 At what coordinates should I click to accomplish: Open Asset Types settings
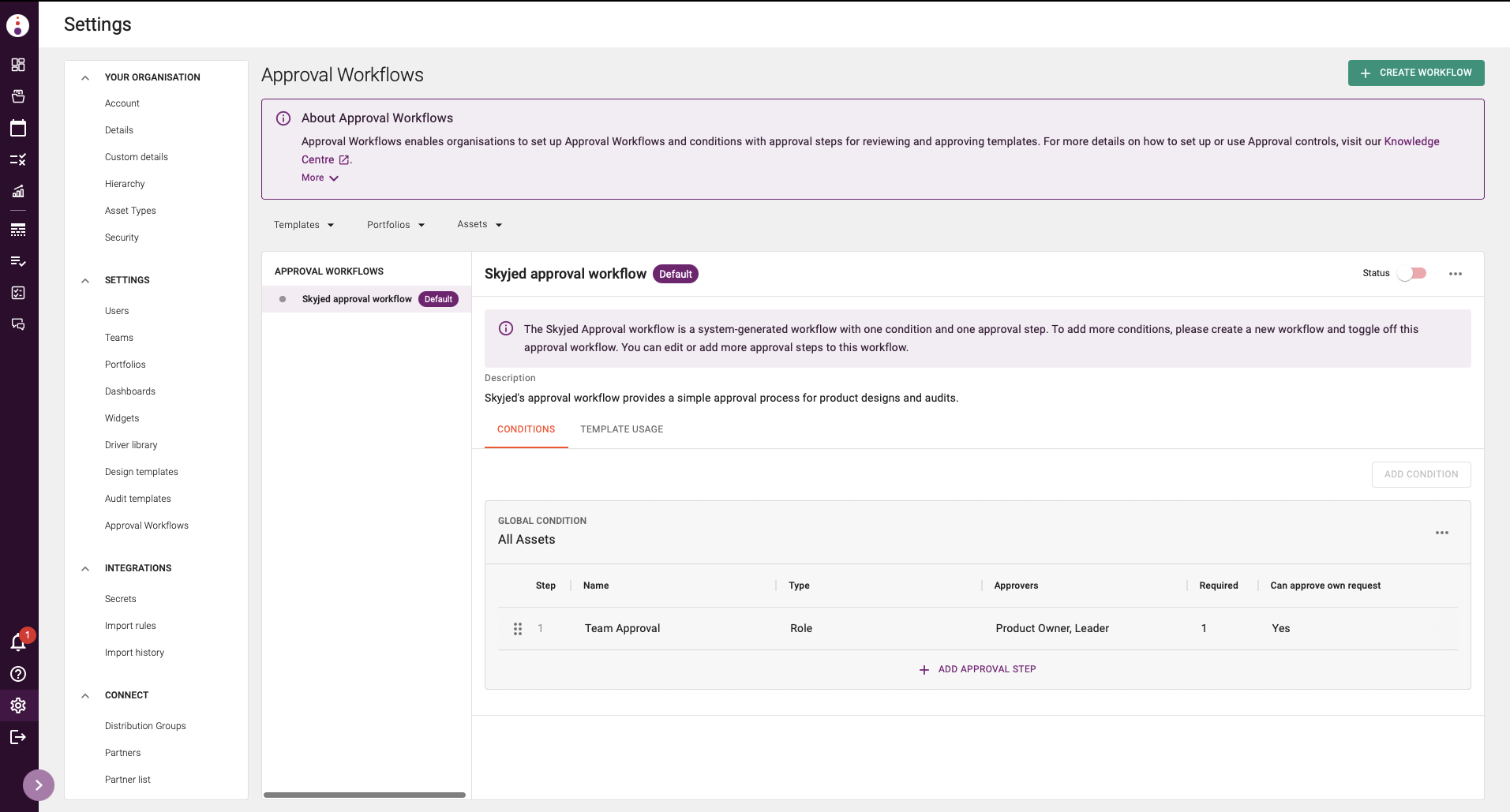(x=130, y=211)
